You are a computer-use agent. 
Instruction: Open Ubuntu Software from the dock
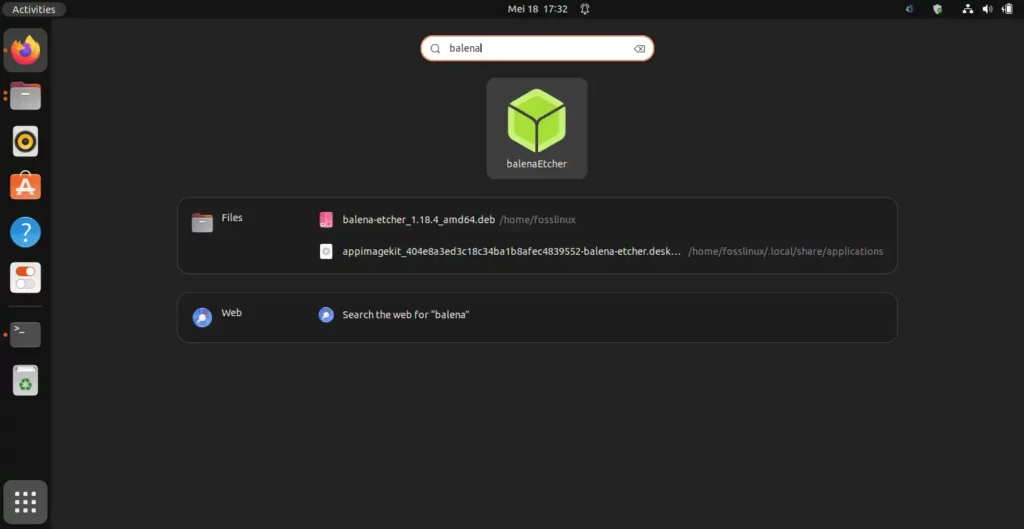tap(25, 187)
